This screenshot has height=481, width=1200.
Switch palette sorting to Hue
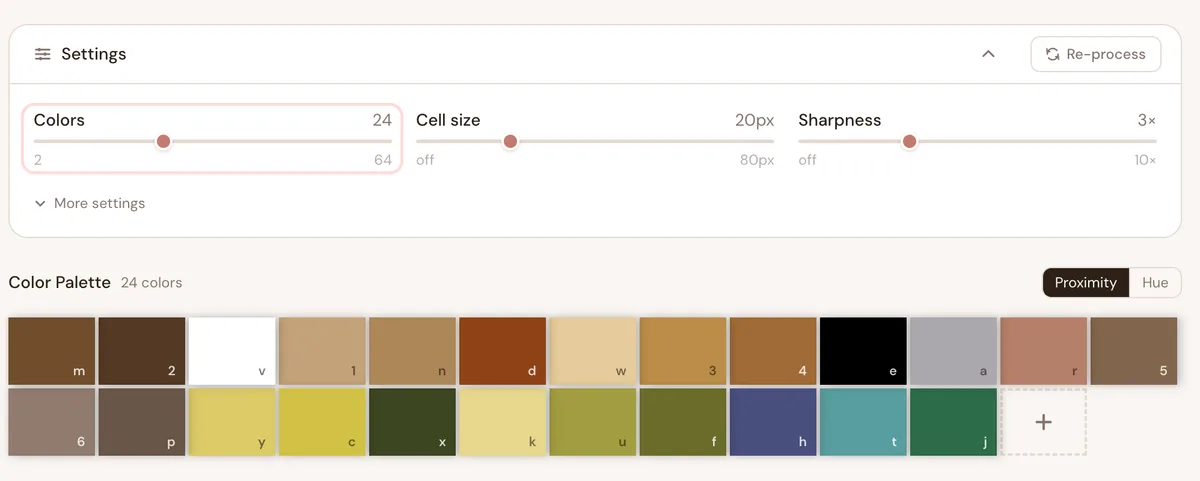[1155, 283]
